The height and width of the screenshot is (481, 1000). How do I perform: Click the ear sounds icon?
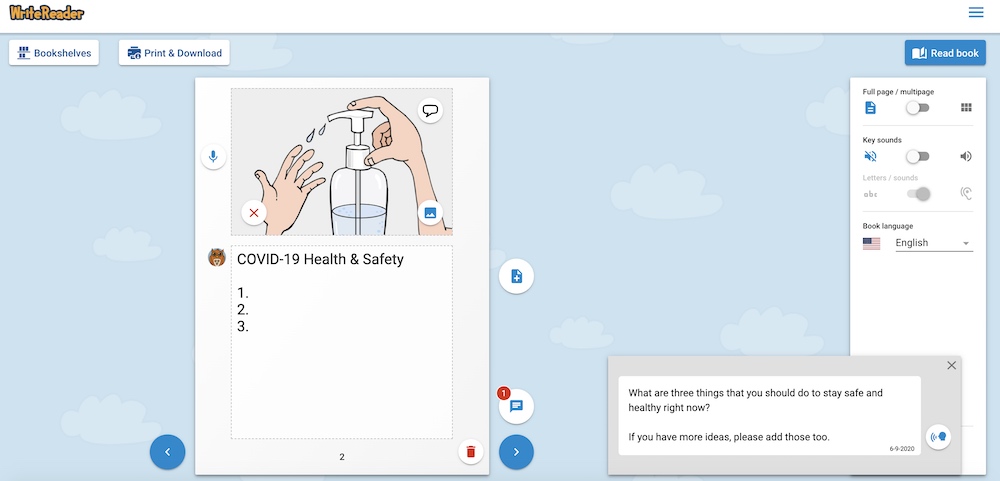point(966,194)
